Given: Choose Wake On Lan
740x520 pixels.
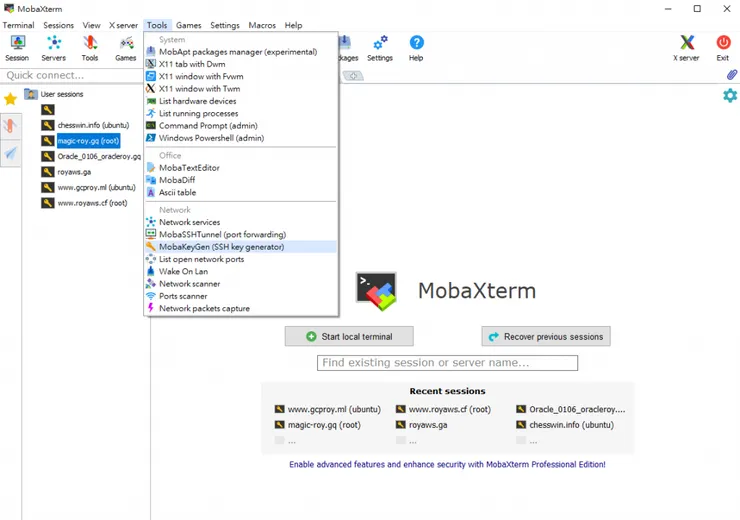Looking at the screenshot, I should [x=241, y=271].
